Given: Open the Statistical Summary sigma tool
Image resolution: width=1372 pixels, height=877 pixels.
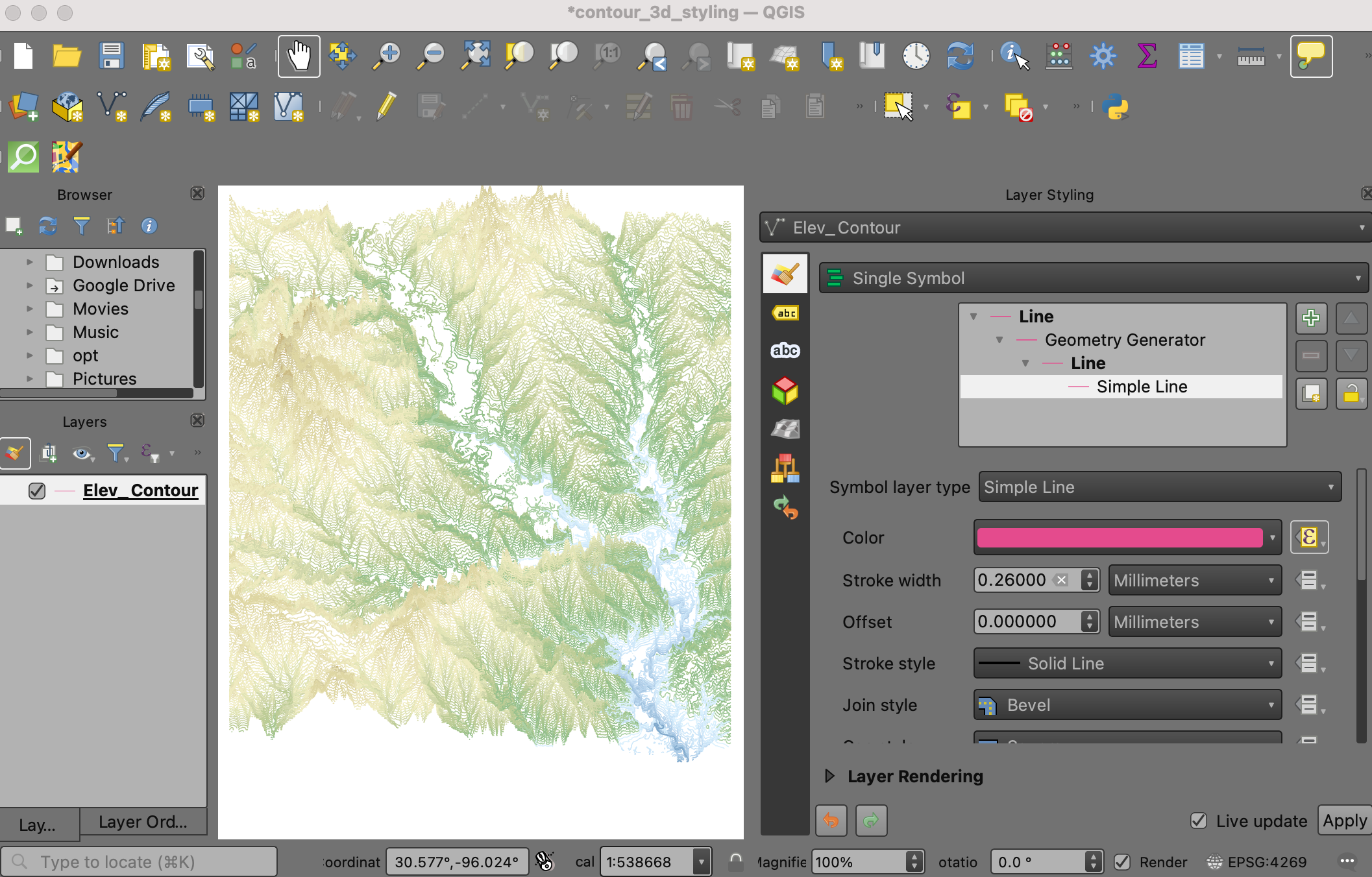Looking at the screenshot, I should click(x=1147, y=56).
